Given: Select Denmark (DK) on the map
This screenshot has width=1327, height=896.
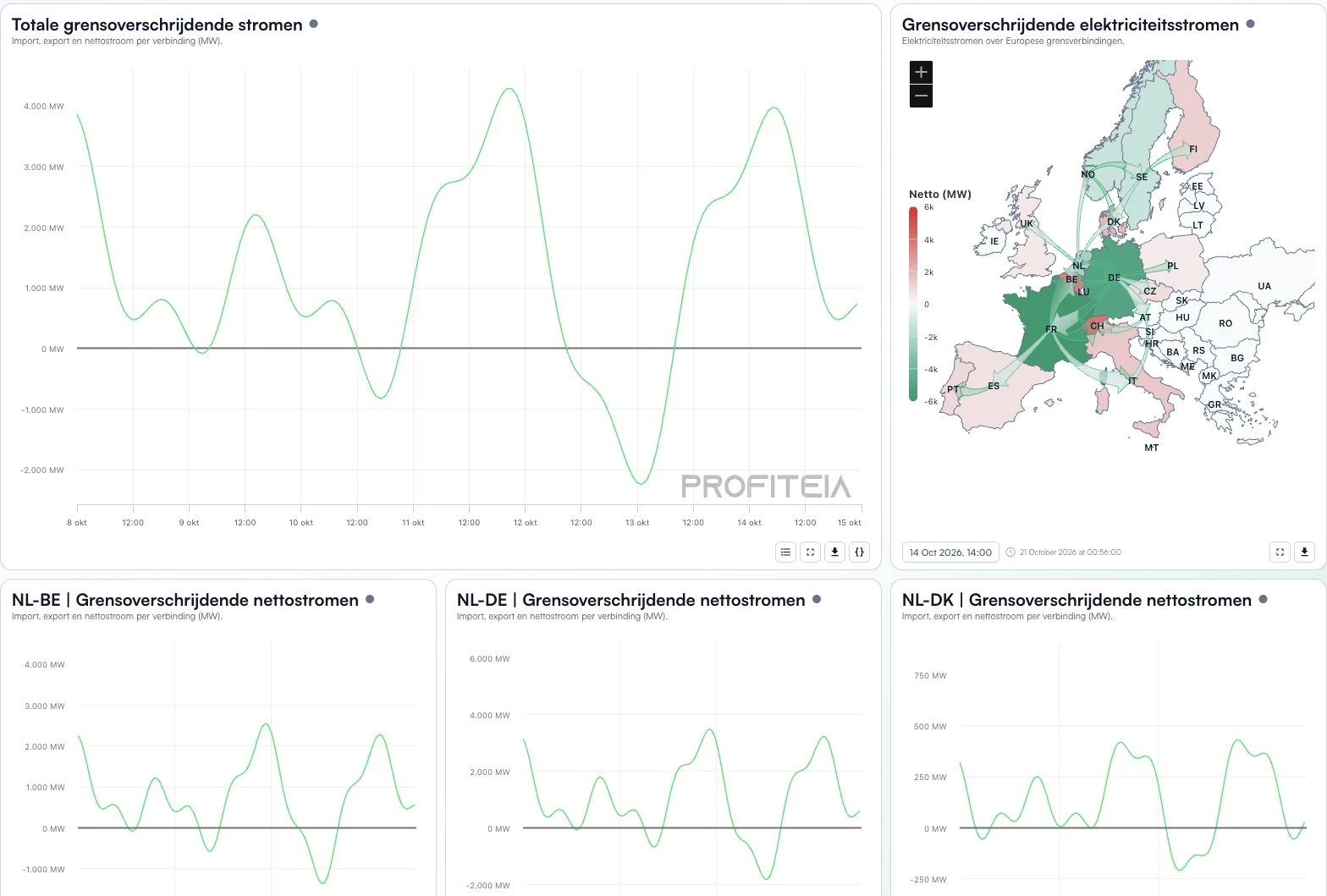Looking at the screenshot, I should (1114, 223).
